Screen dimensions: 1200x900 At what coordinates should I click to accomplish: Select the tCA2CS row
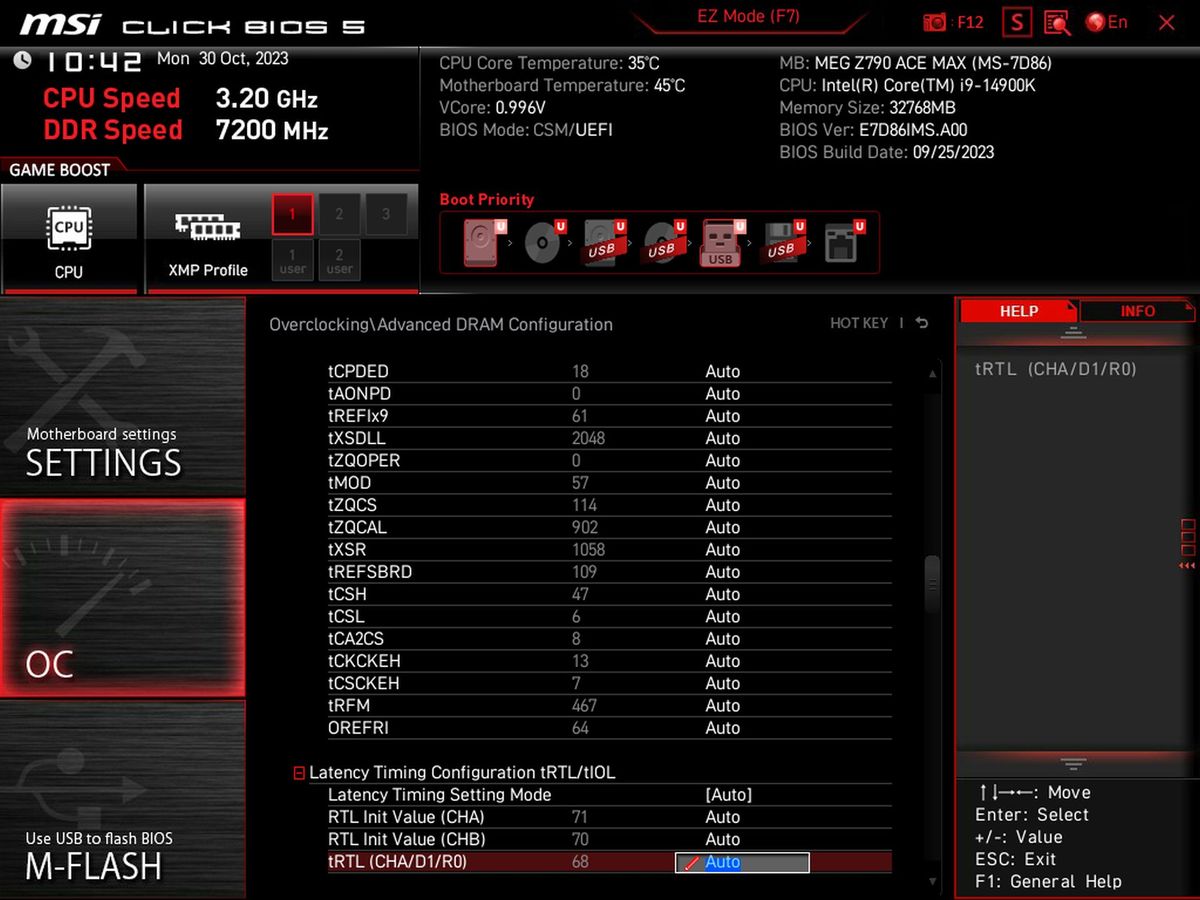tap(610, 639)
